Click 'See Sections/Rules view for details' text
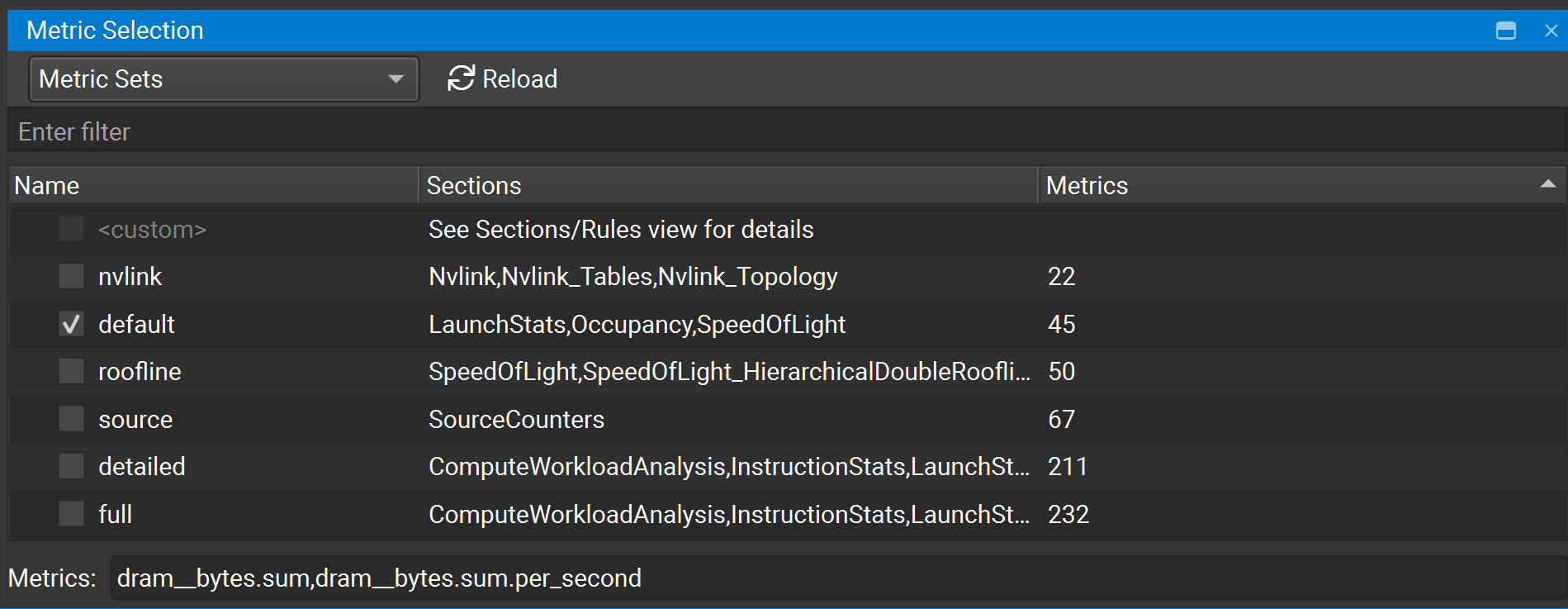 621,229
